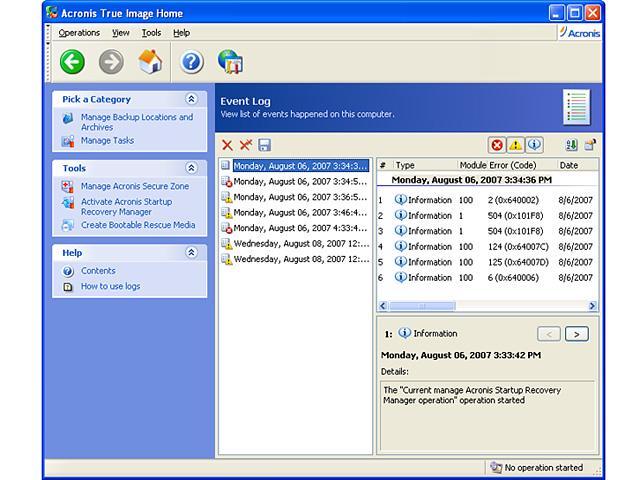The height and width of the screenshot is (480, 640).
Task: Click the horizontal scrollbar right arrow
Action: [x=592, y=306]
